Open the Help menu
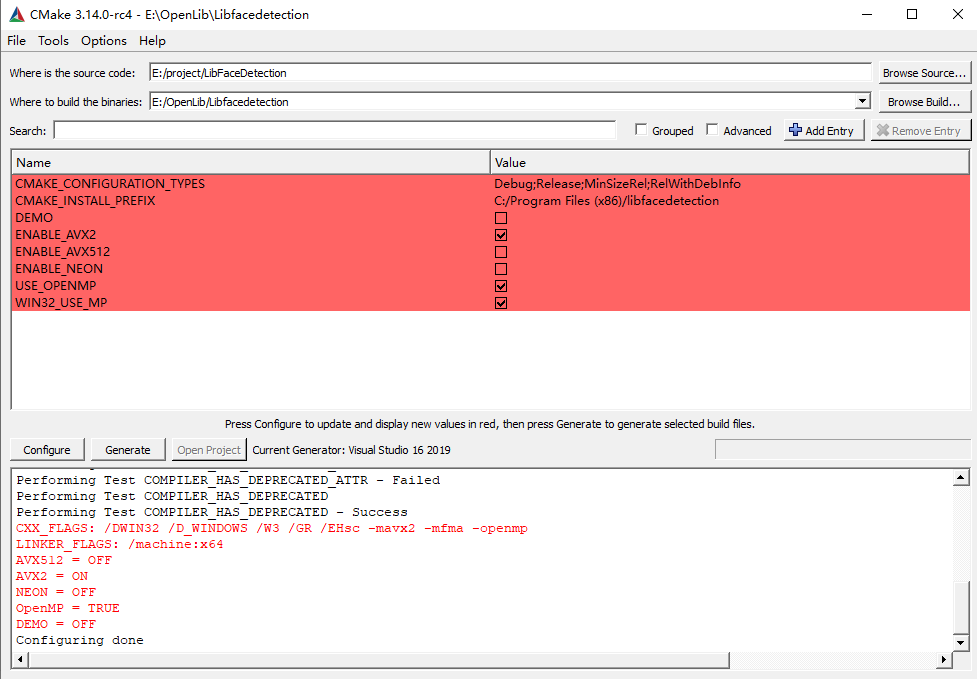The width and height of the screenshot is (977, 679). pos(152,40)
